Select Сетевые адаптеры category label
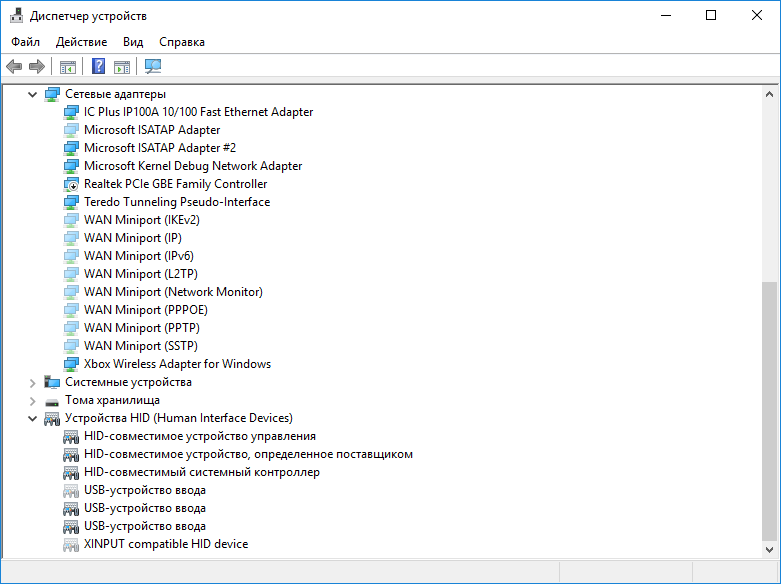Image resolution: width=781 pixels, height=584 pixels. click(116, 94)
